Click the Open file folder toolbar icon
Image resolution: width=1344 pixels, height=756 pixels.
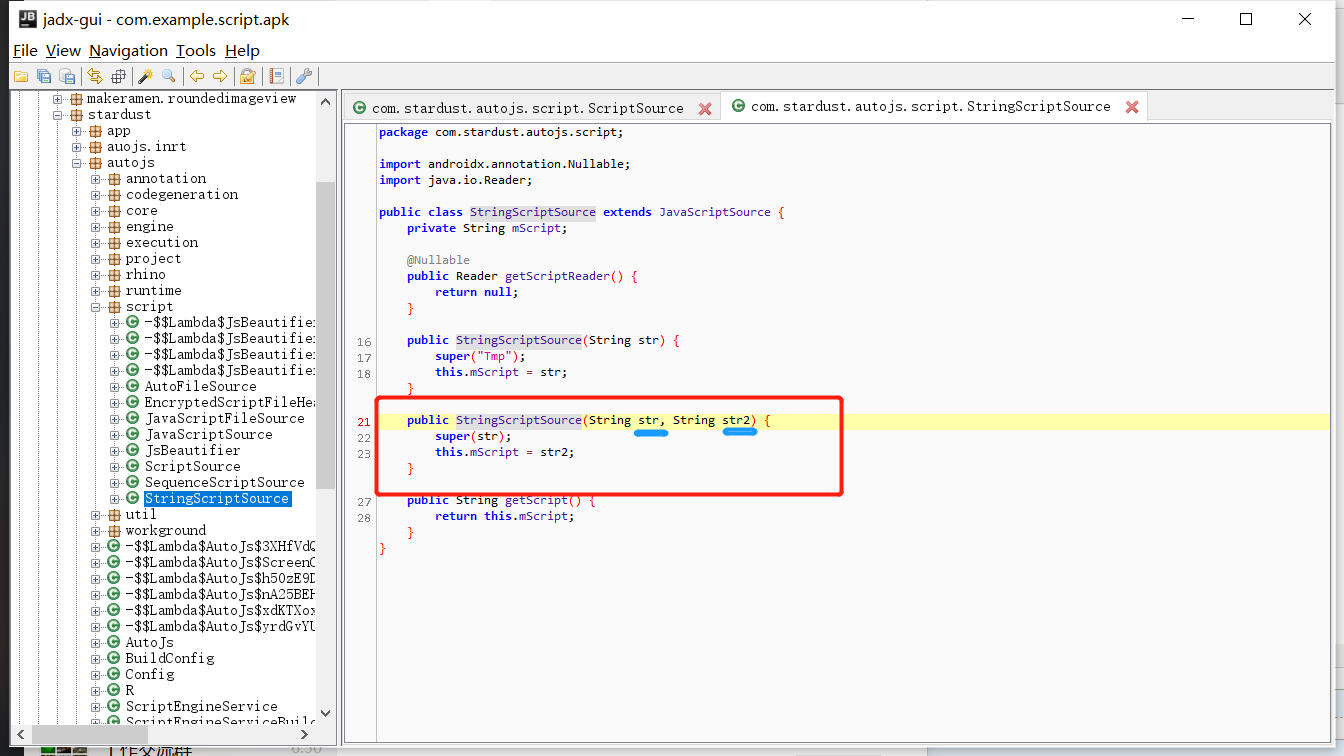point(20,76)
